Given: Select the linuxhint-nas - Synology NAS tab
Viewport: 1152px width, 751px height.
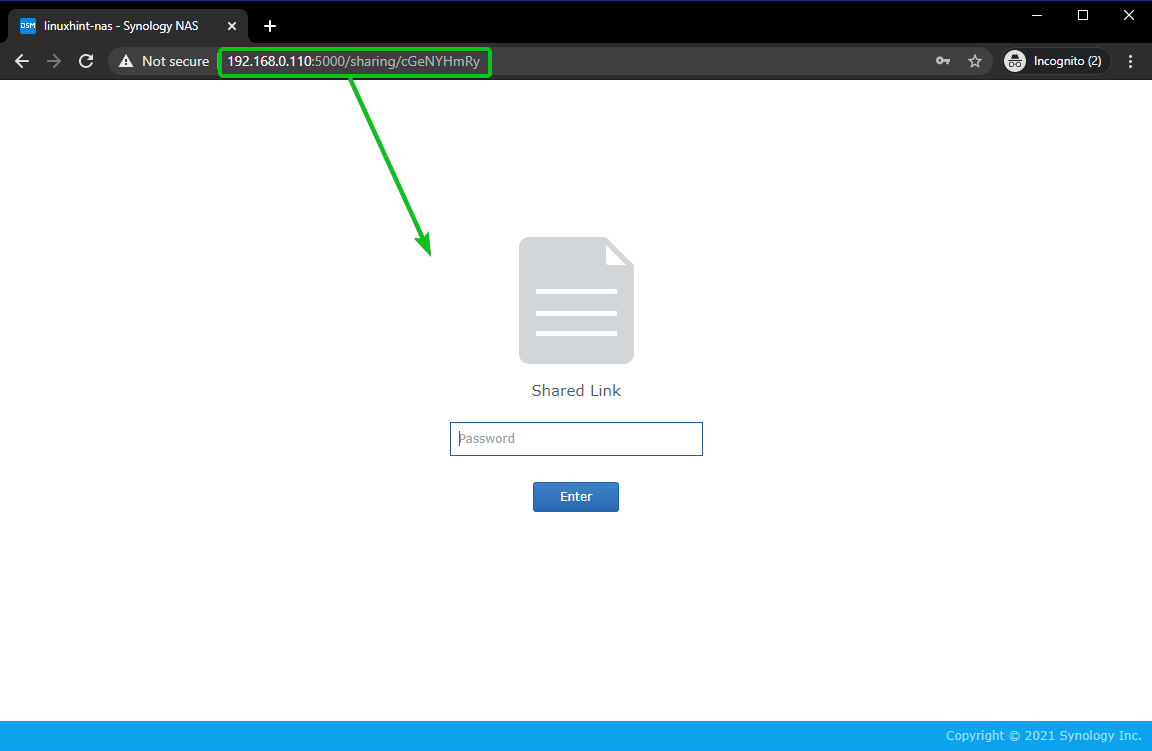Looking at the screenshot, I should [x=128, y=26].
